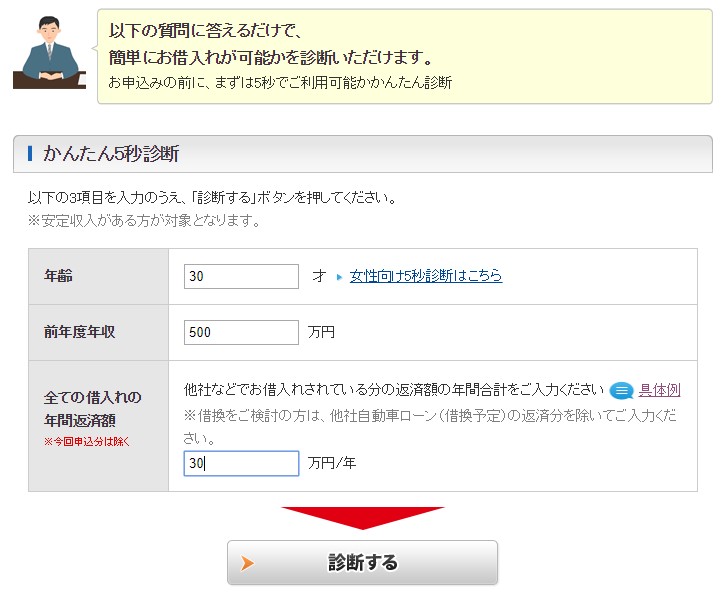Click the orange arrow icon on 診断する

[247, 563]
